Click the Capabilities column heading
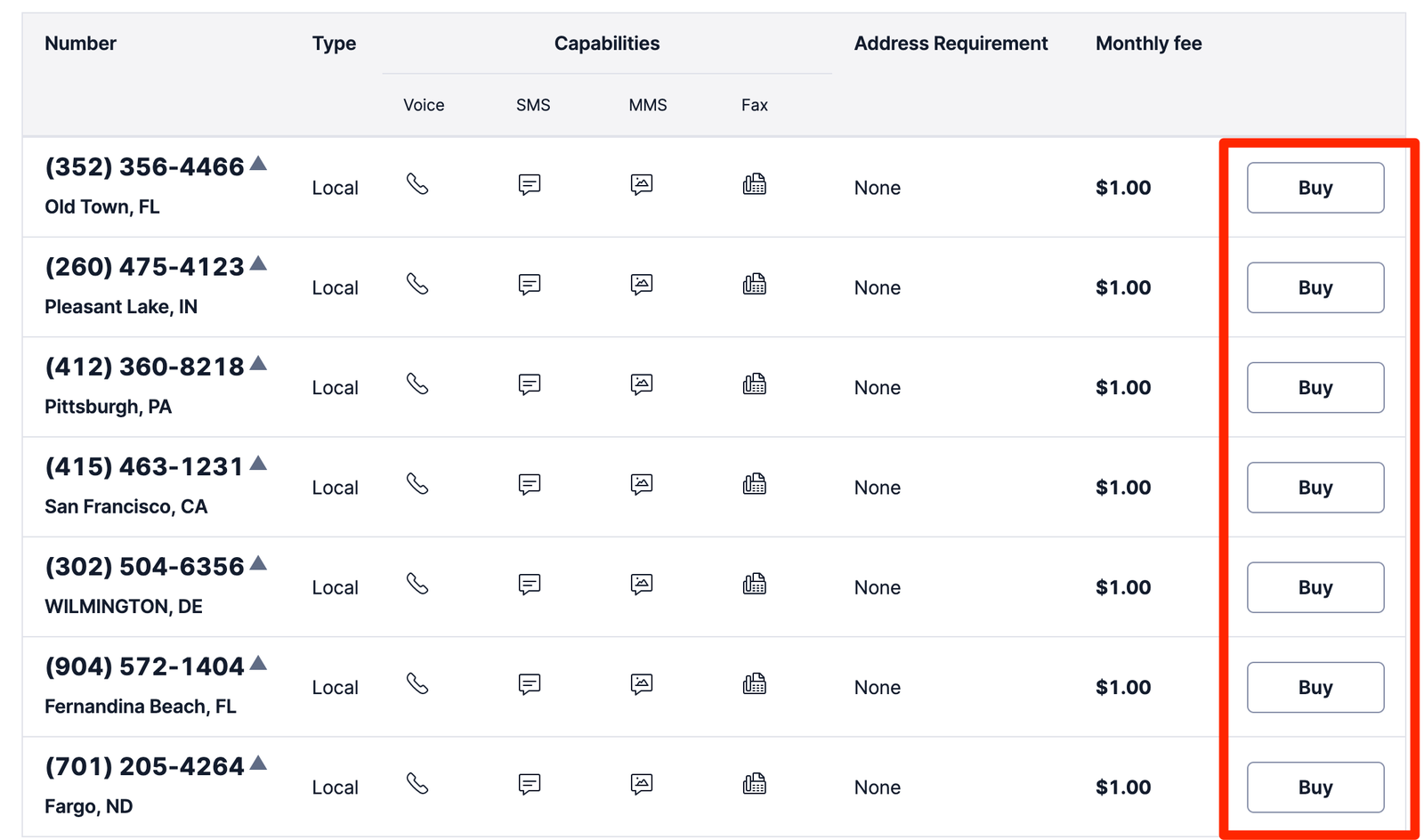This screenshot has width=1424, height=840. click(x=606, y=43)
